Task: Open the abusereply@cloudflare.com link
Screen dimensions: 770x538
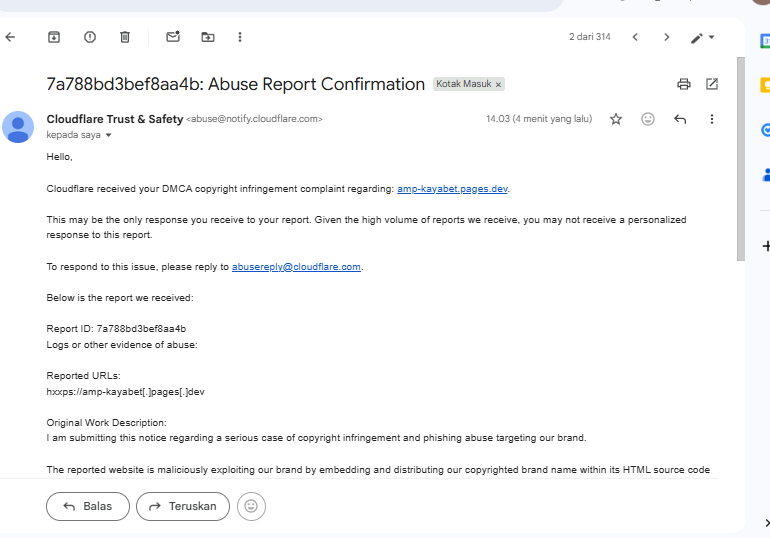Action: coord(296,267)
